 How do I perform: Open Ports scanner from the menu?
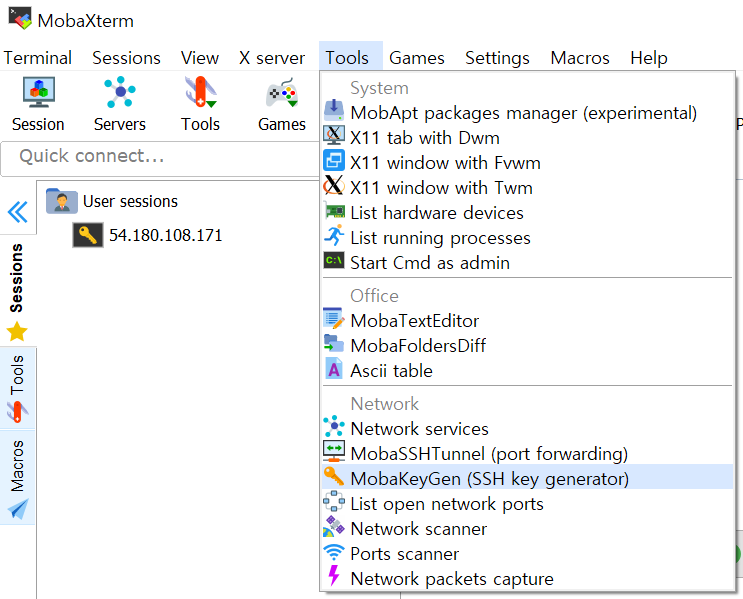pos(527,554)
